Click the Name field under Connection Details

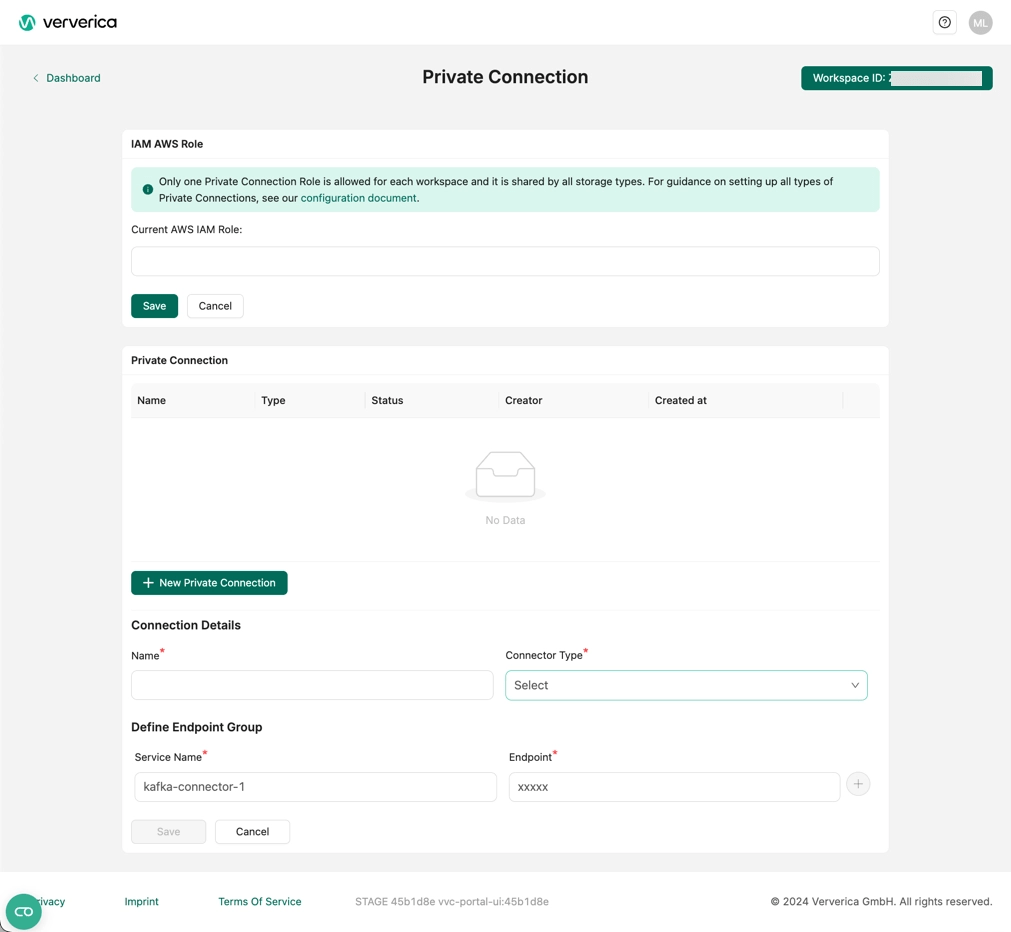(x=311, y=684)
